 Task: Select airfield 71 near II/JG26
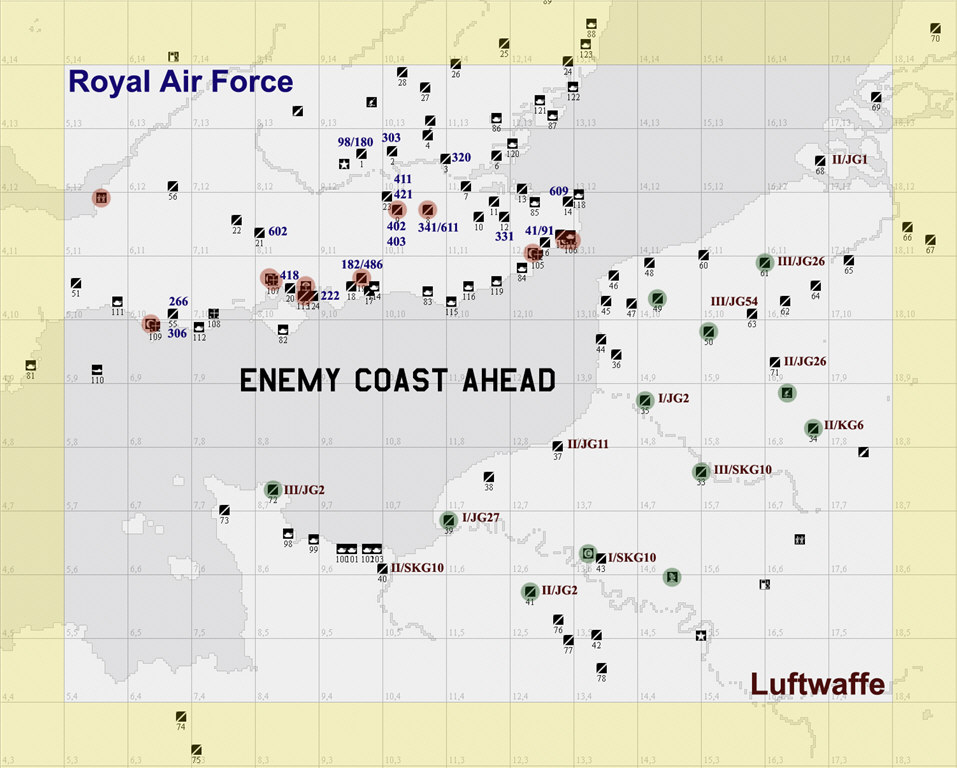click(775, 362)
